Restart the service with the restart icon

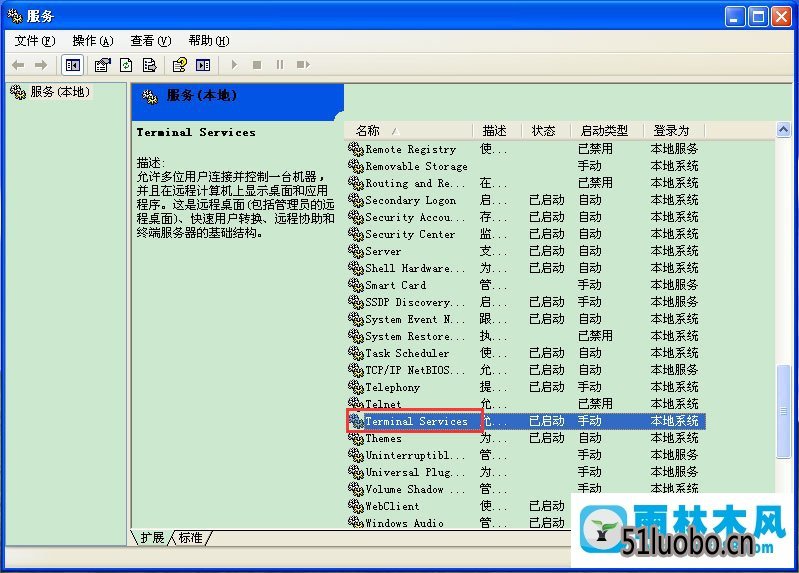[303, 65]
